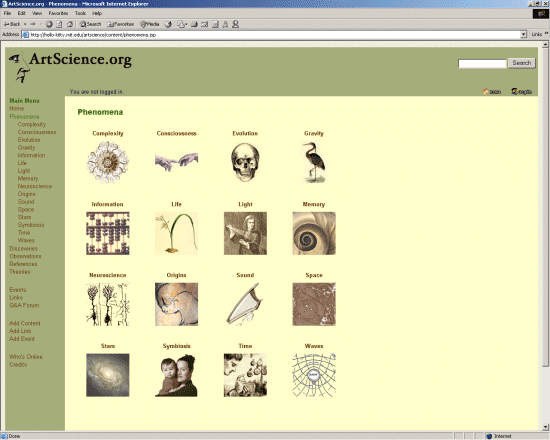Click the site Search button
The image size is (550, 440).
tap(522, 63)
